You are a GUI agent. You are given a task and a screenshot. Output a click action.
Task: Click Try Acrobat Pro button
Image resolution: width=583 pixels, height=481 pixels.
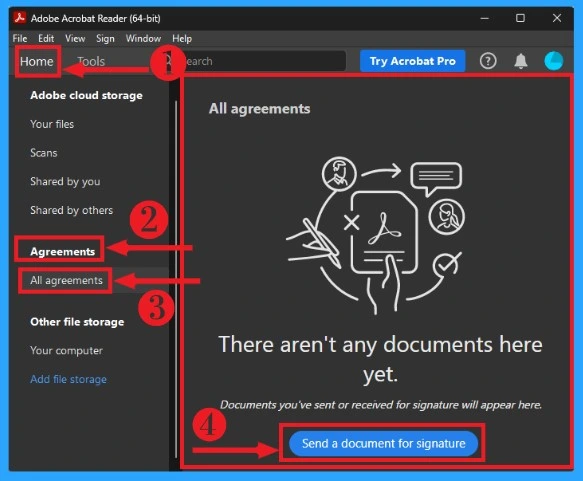point(412,61)
